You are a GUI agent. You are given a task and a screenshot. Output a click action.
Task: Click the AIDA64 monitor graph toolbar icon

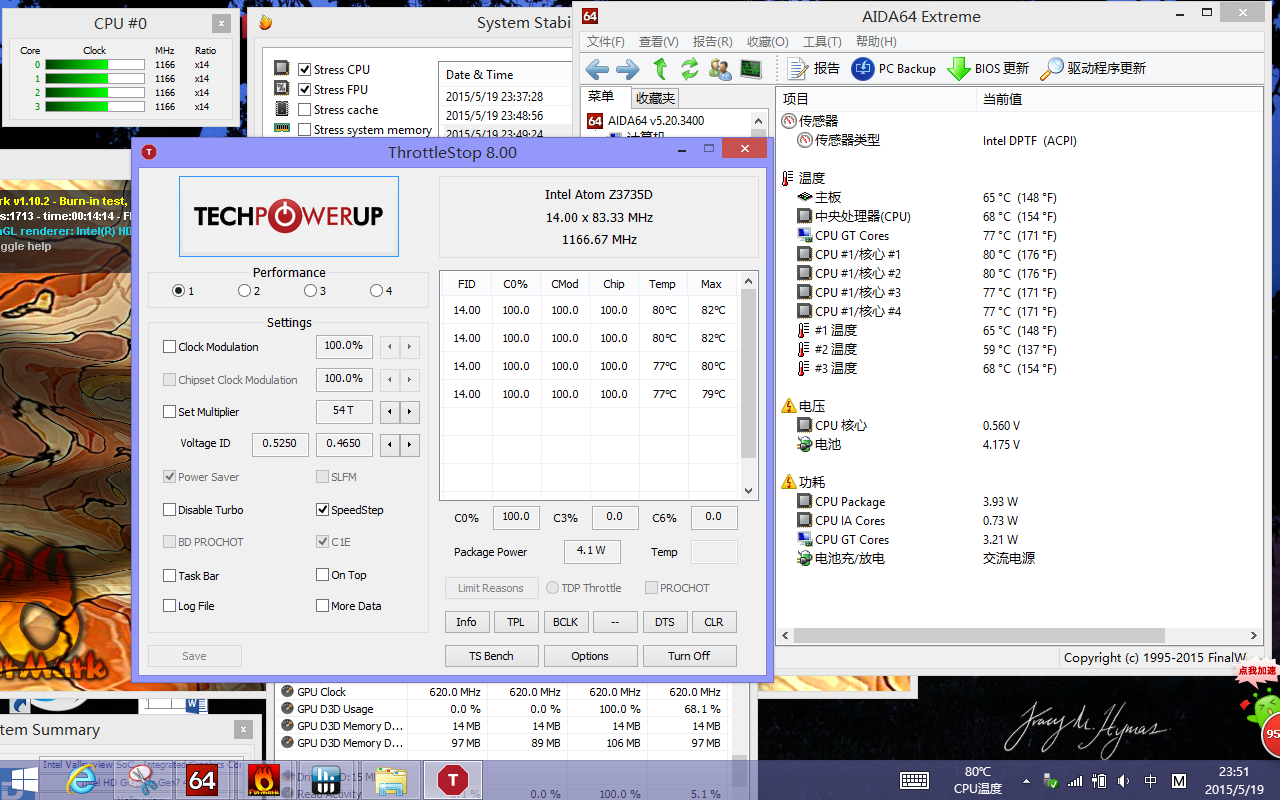pos(750,69)
